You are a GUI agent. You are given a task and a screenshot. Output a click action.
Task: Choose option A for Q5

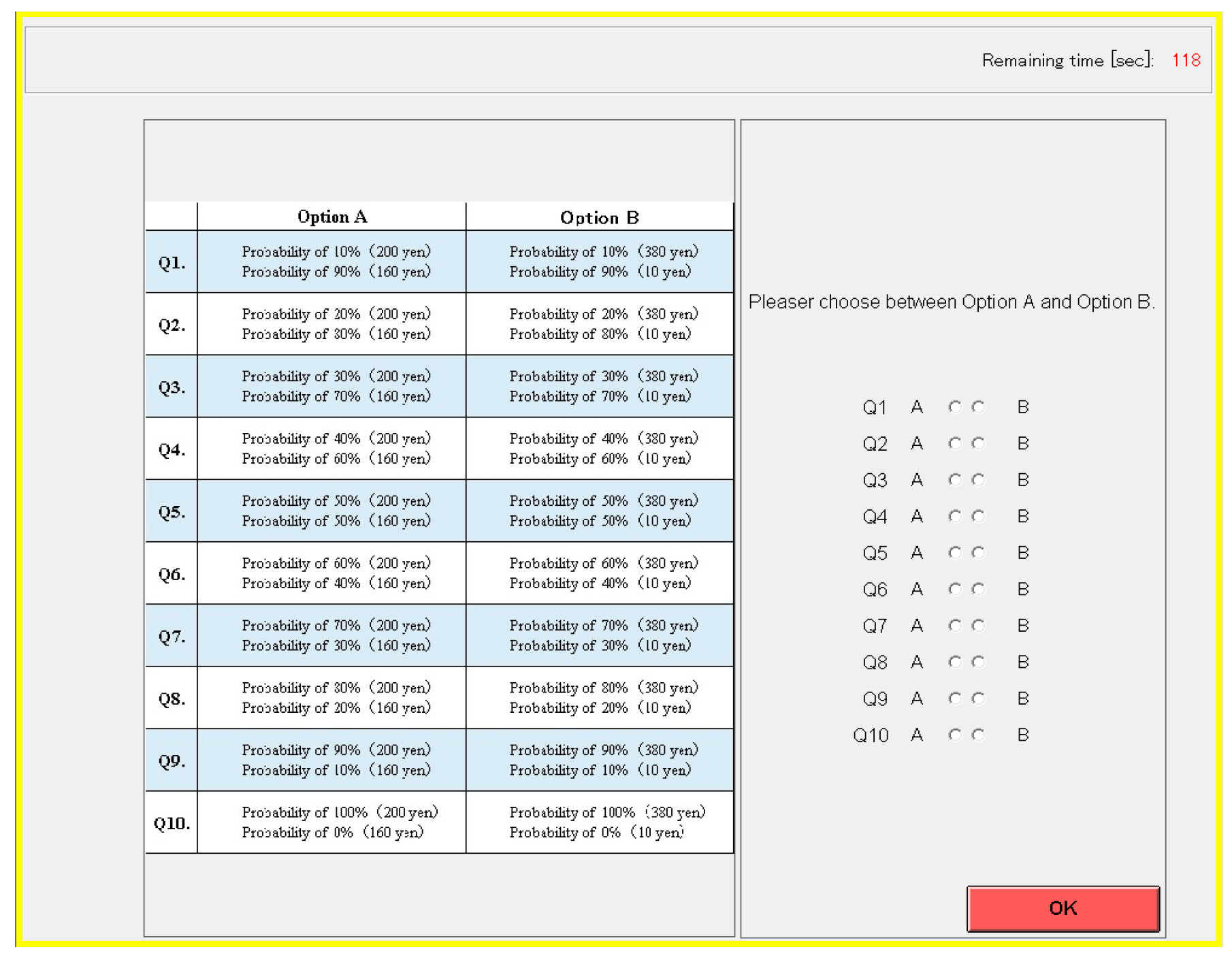point(955,553)
